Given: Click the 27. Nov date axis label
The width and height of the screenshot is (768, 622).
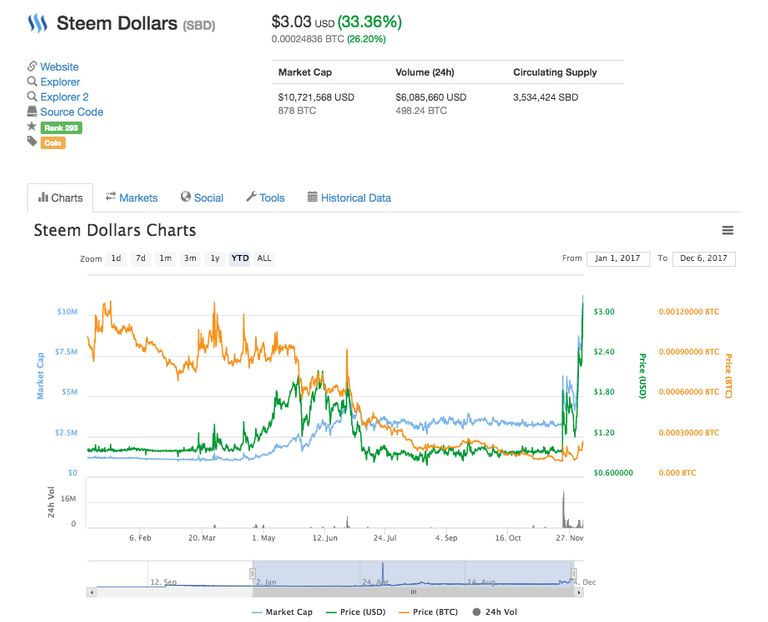Looking at the screenshot, I should pos(569,538).
